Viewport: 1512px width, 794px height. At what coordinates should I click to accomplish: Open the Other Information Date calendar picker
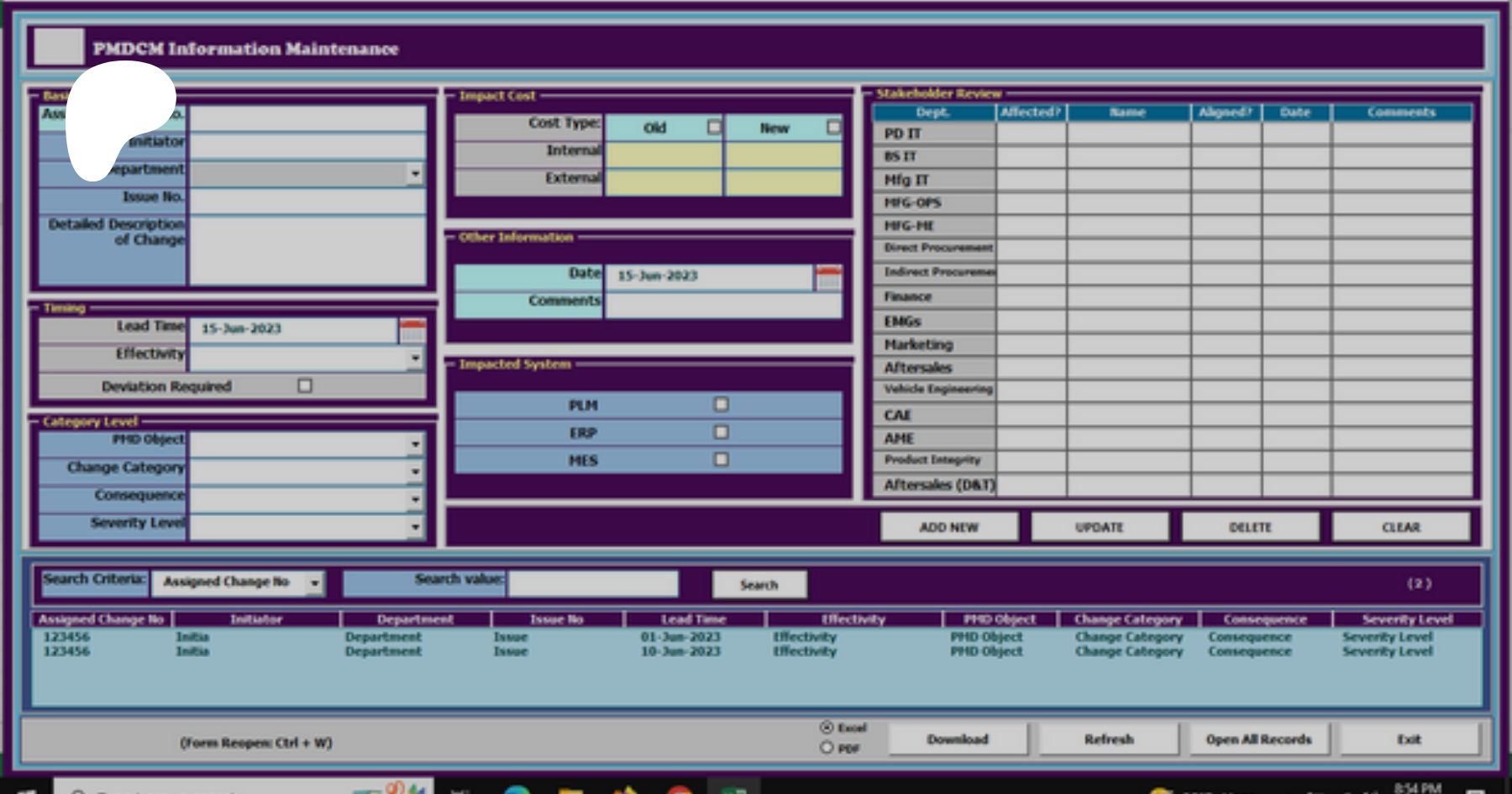828,278
